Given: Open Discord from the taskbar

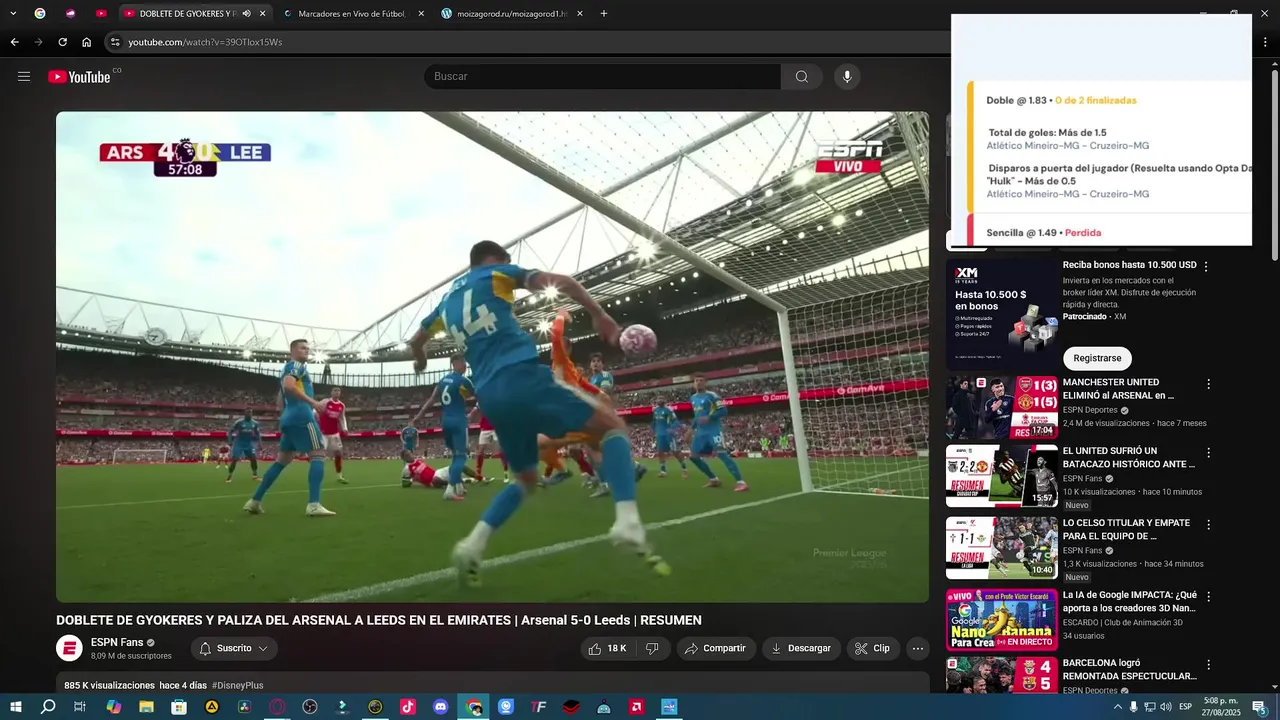Looking at the screenshot, I should point(441,707).
